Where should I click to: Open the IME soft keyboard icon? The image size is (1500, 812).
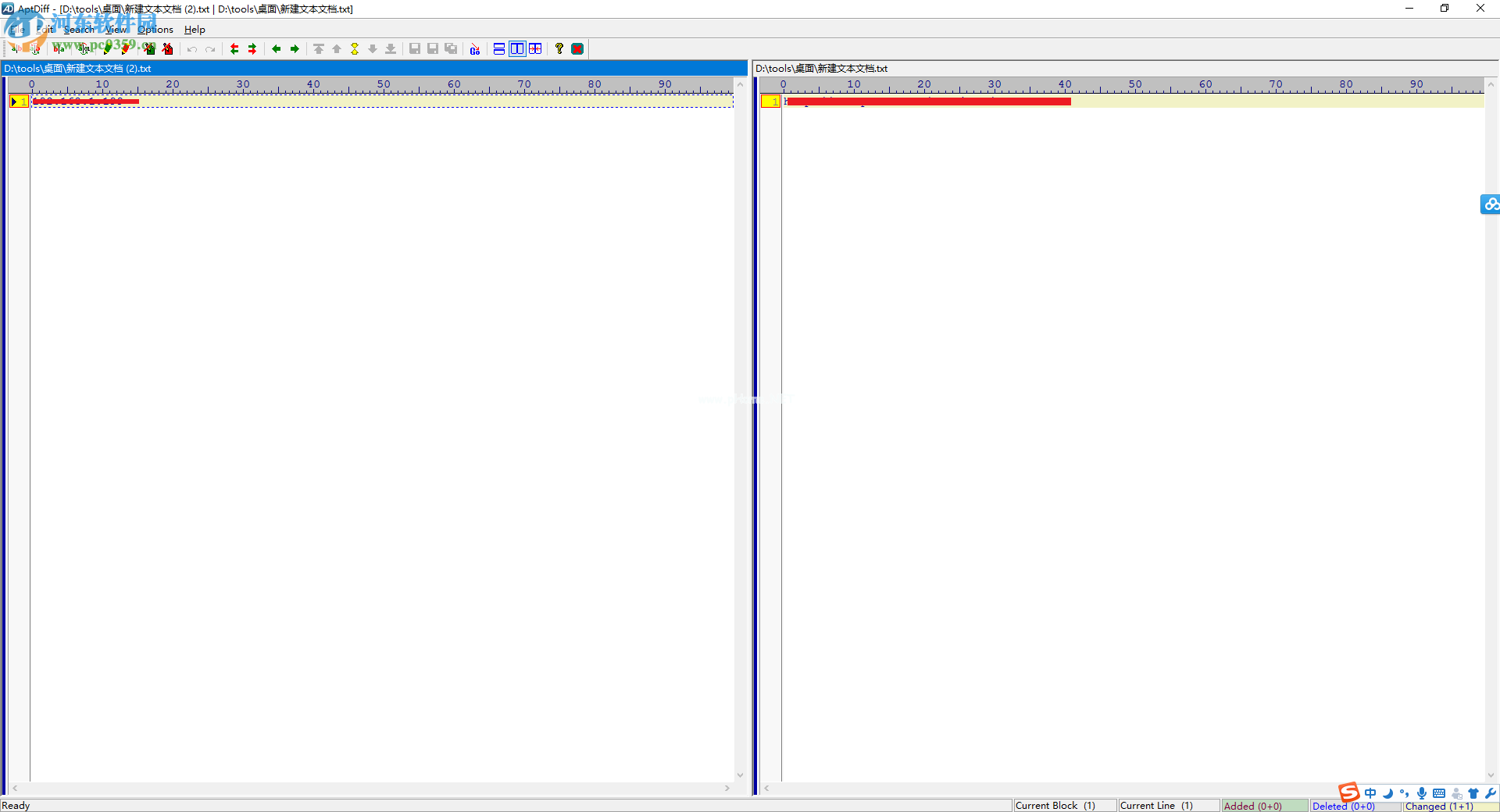(x=1439, y=793)
